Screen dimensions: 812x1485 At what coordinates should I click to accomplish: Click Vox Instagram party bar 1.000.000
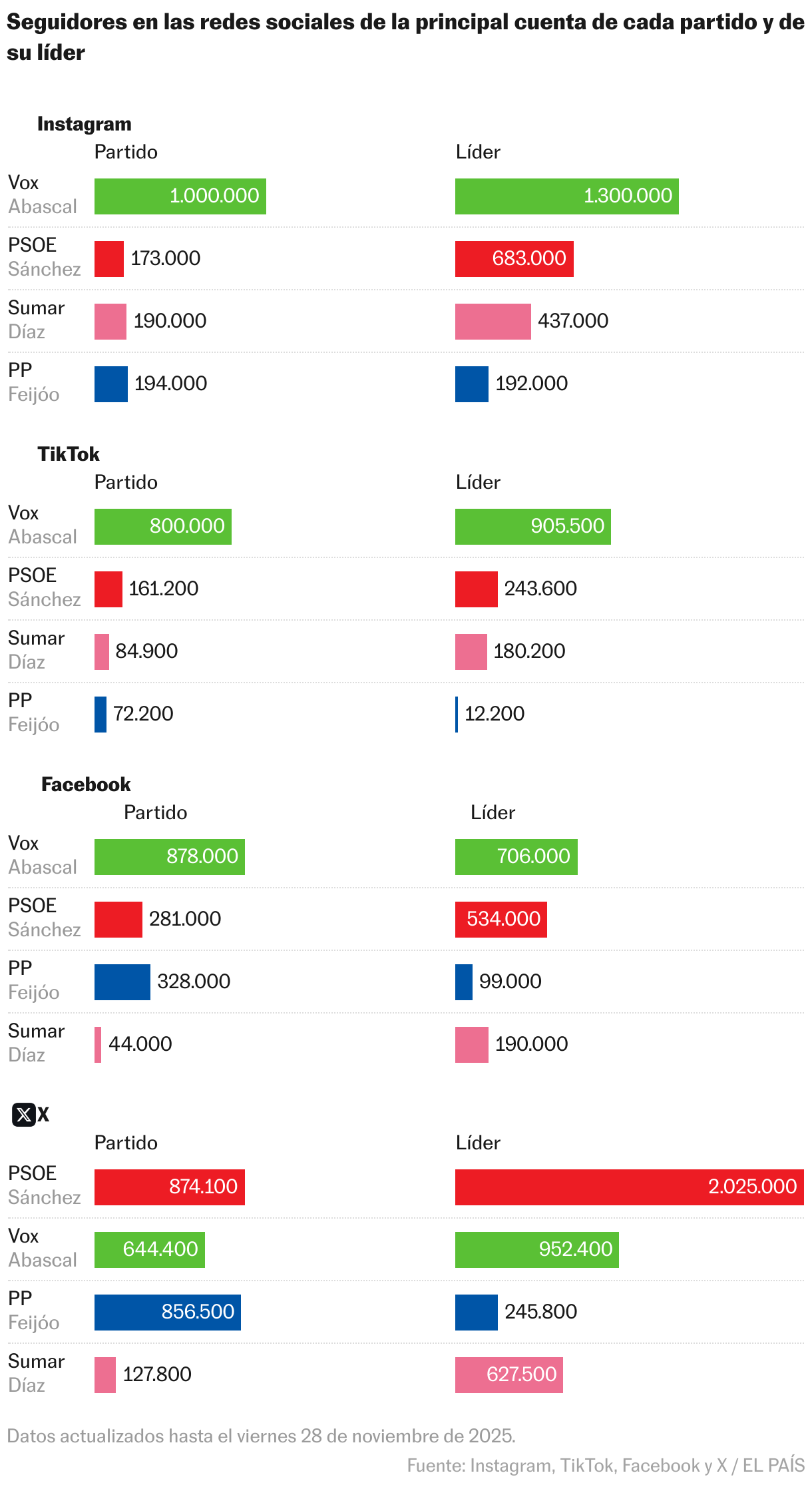click(x=180, y=196)
